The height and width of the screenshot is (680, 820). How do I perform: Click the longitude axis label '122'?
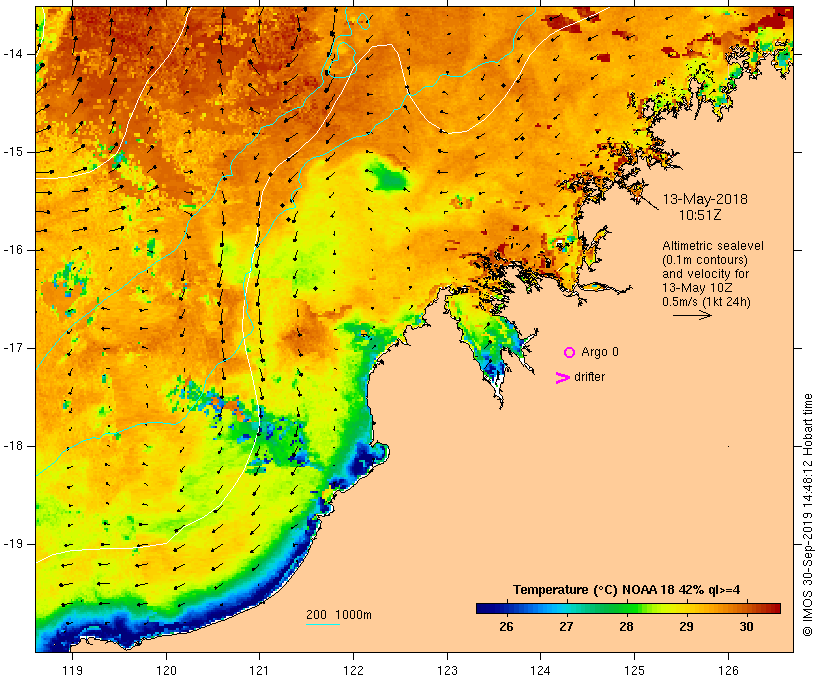pos(354,671)
